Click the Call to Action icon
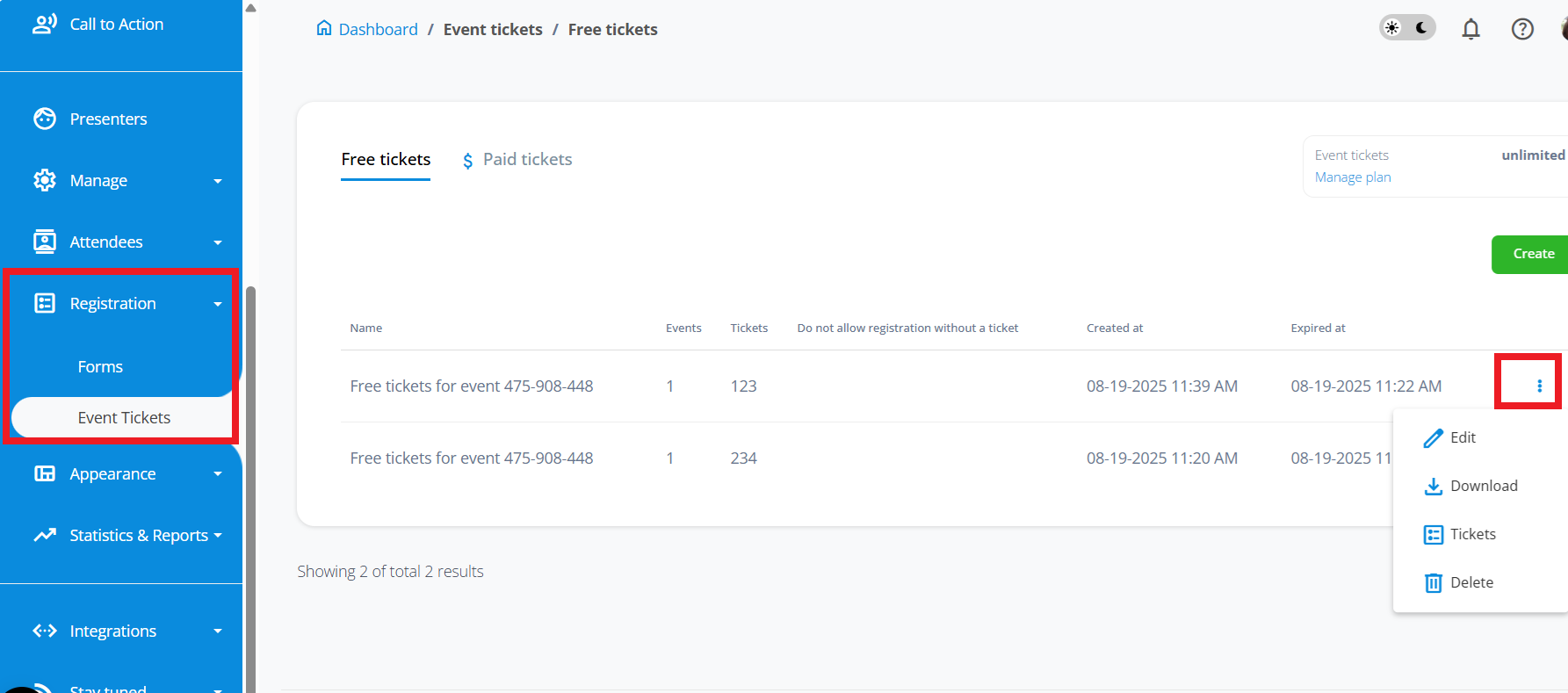Image resolution: width=1568 pixels, height=693 pixels. coord(45,24)
